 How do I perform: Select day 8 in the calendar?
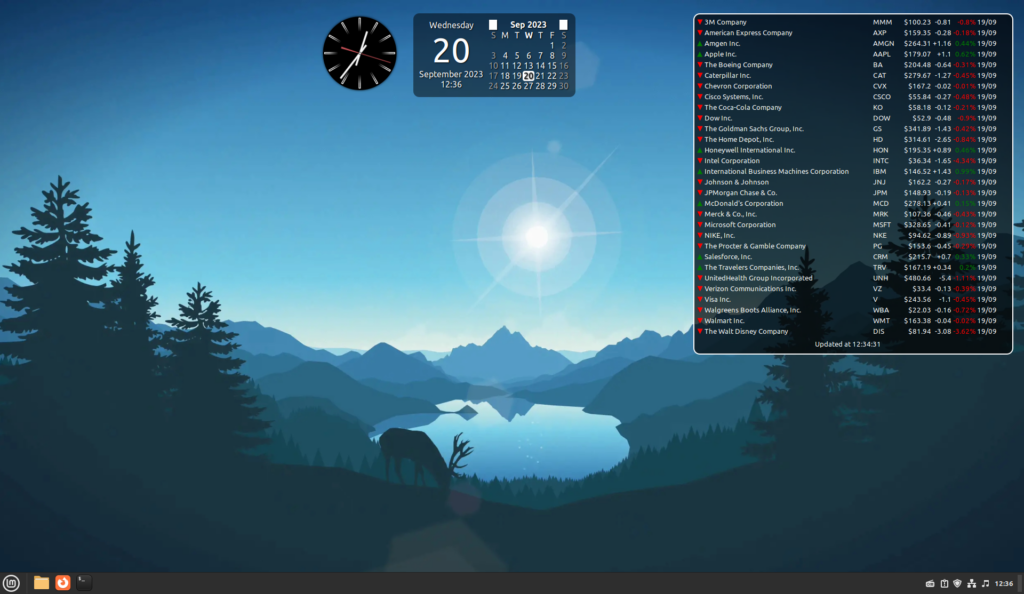pos(552,55)
